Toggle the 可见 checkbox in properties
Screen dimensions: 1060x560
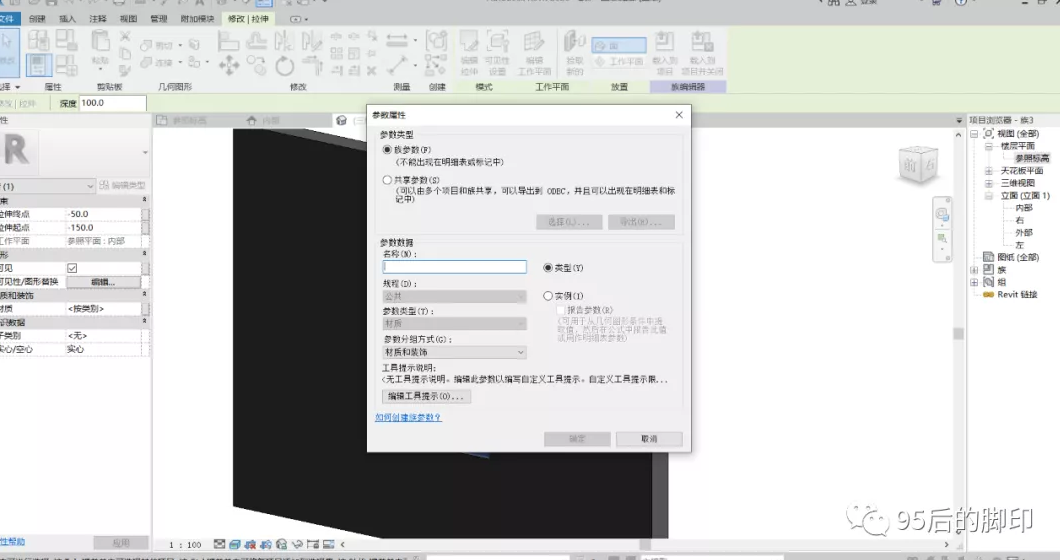point(72,268)
